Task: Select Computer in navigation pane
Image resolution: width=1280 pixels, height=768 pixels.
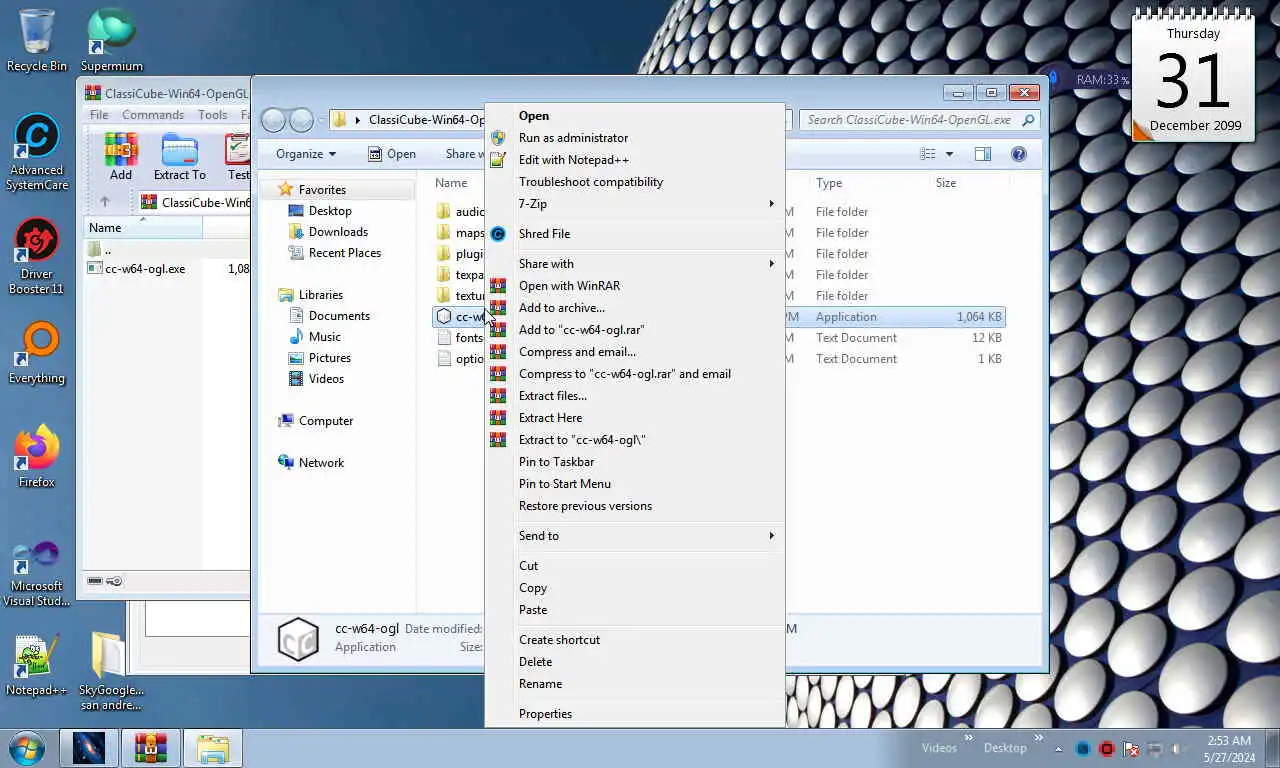Action: click(326, 421)
